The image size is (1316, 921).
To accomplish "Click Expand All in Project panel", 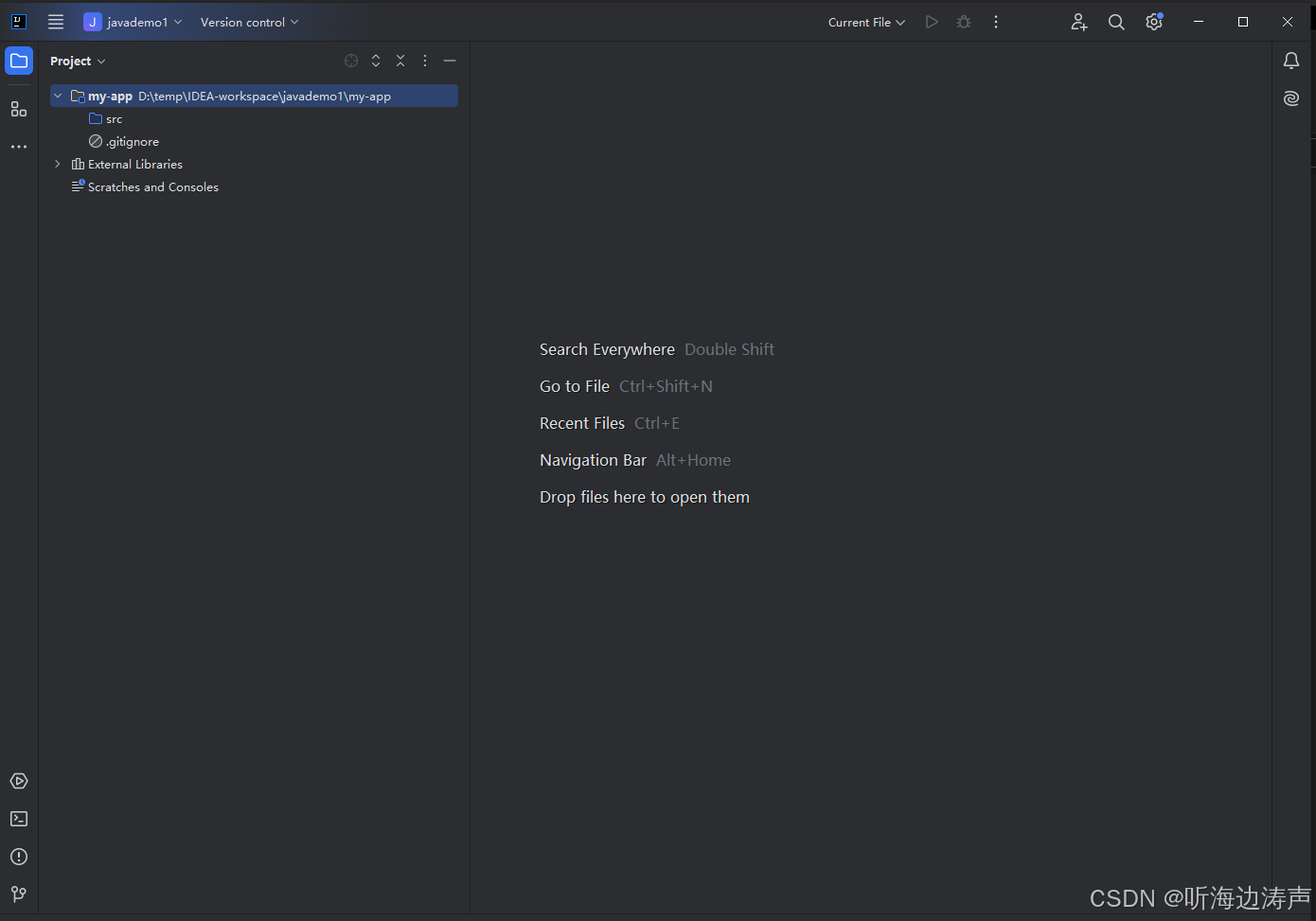I will [x=376, y=61].
